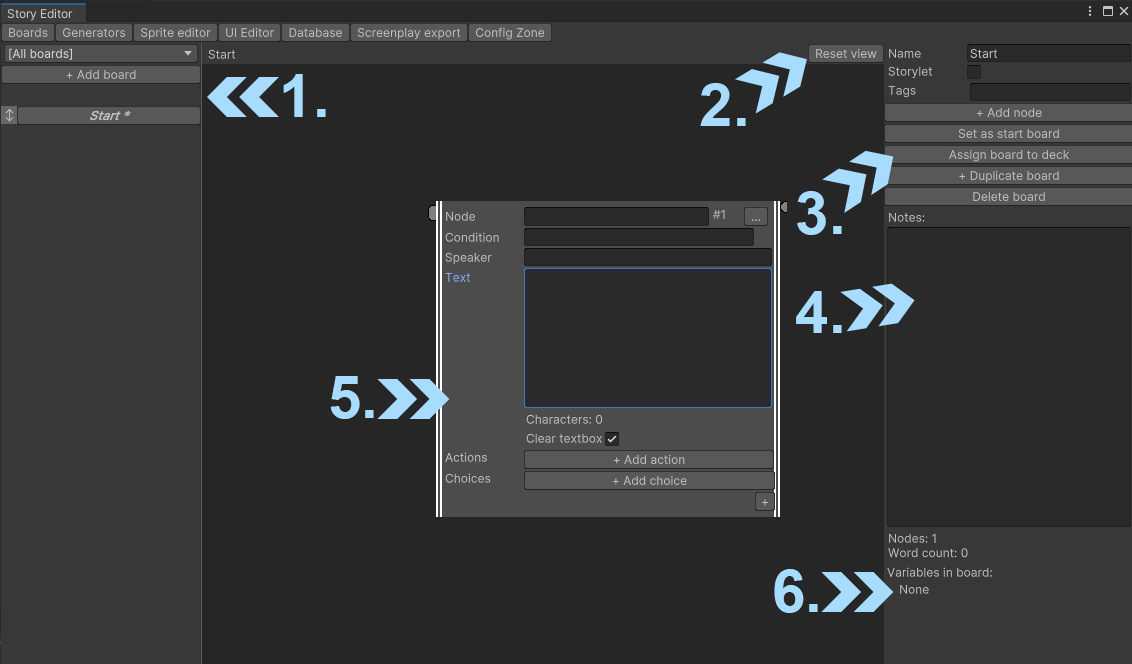Screen dimensions: 1132x664
Task: Open the All boards filter dropdown
Action: [x=100, y=54]
